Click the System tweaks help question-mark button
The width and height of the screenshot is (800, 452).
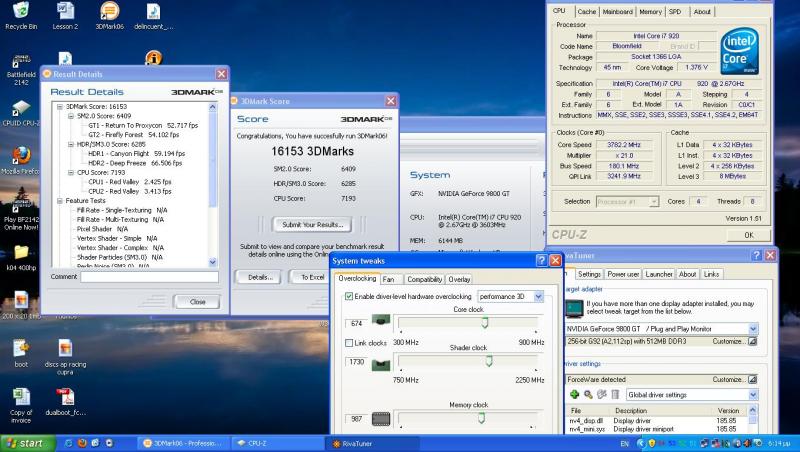[542, 261]
